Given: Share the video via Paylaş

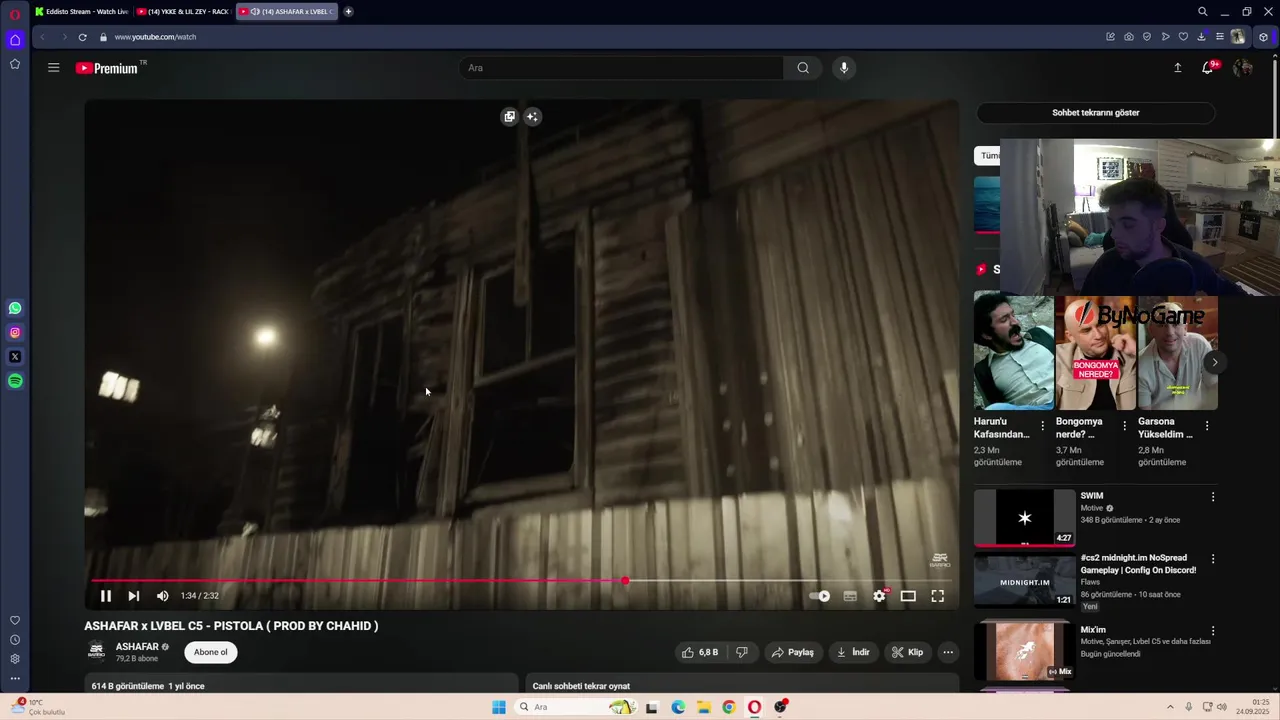Looking at the screenshot, I should pos(792,652).
